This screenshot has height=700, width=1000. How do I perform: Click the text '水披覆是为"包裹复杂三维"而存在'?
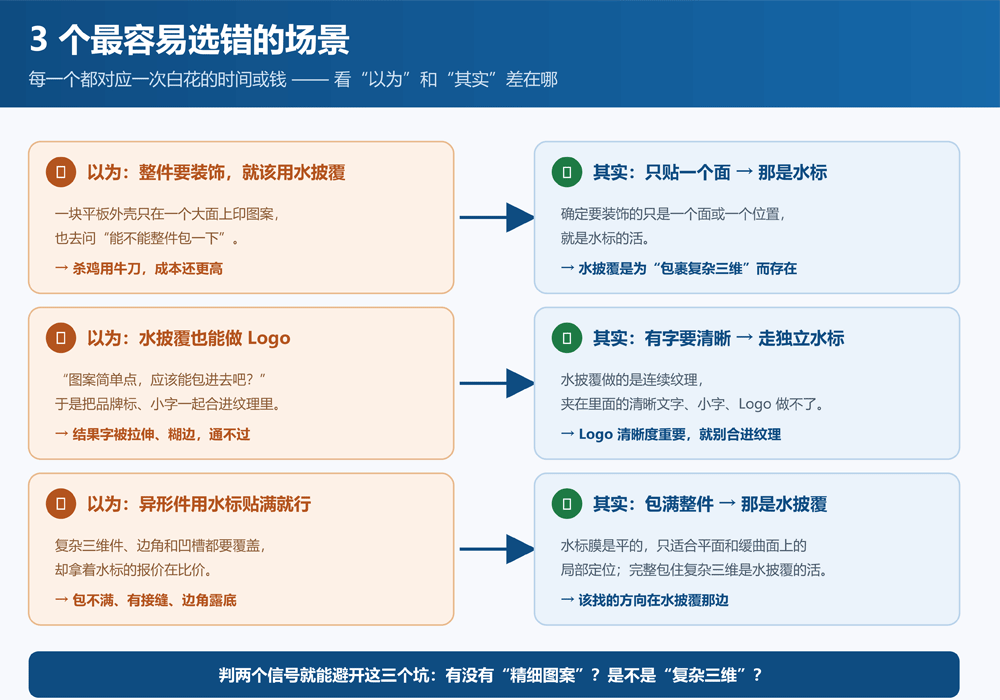(x=679, y=268)
